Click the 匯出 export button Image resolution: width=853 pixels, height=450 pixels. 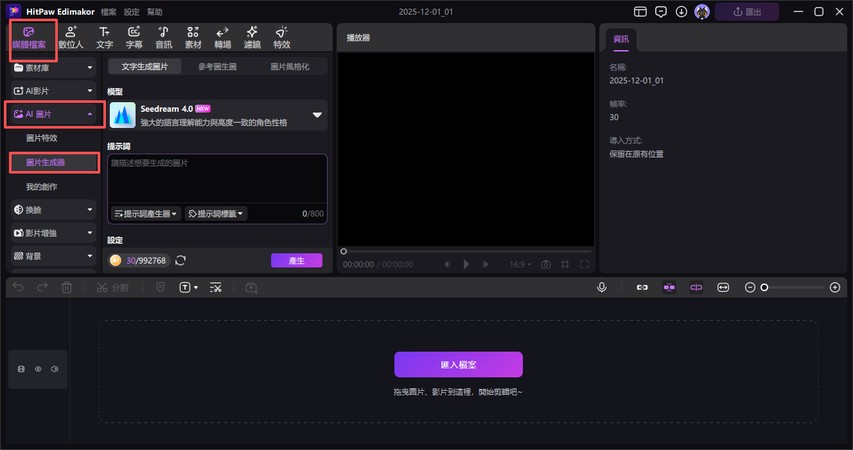click(x=747, y=11)
